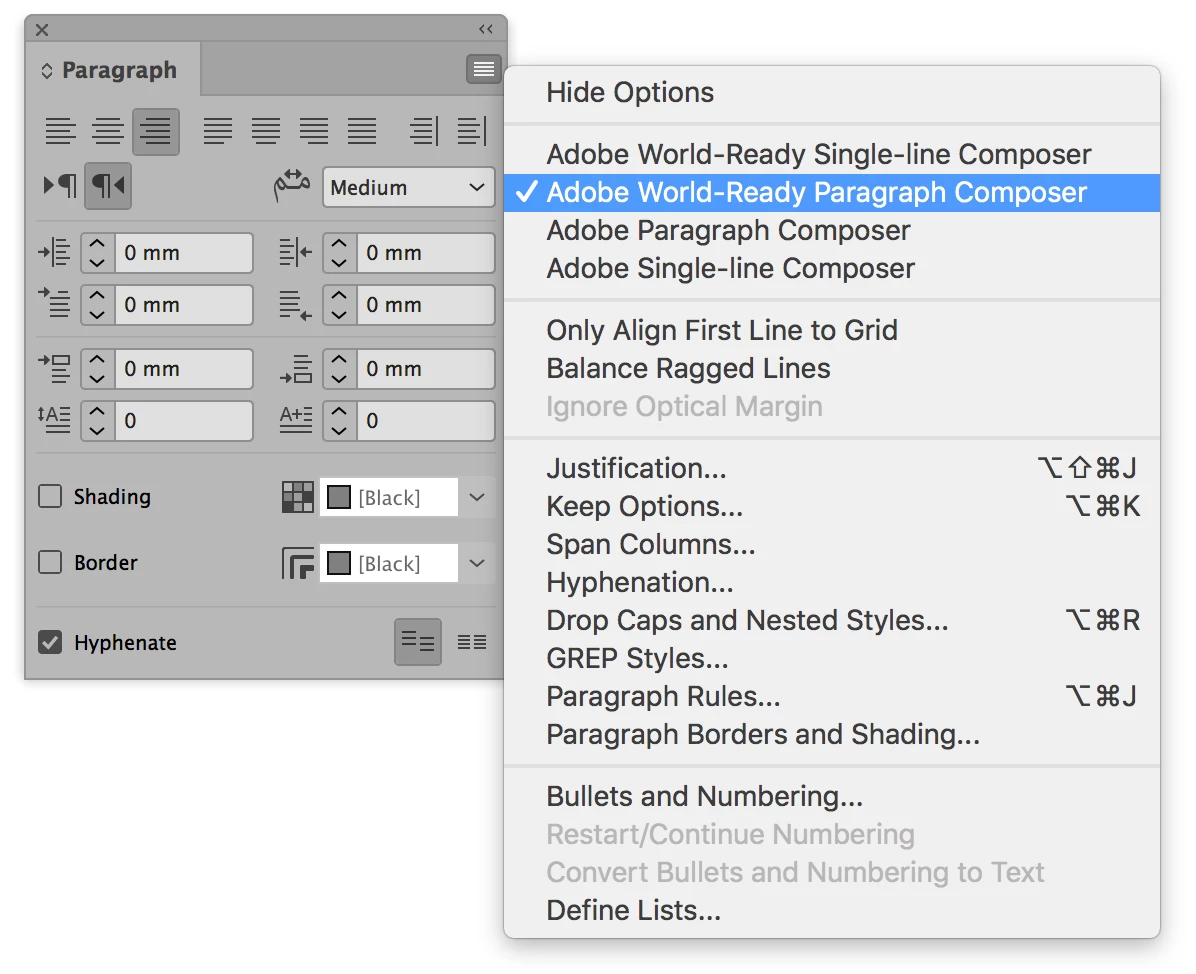
Task: Select Adobe Single-line Composer
Action: click(x=832, y=268)
